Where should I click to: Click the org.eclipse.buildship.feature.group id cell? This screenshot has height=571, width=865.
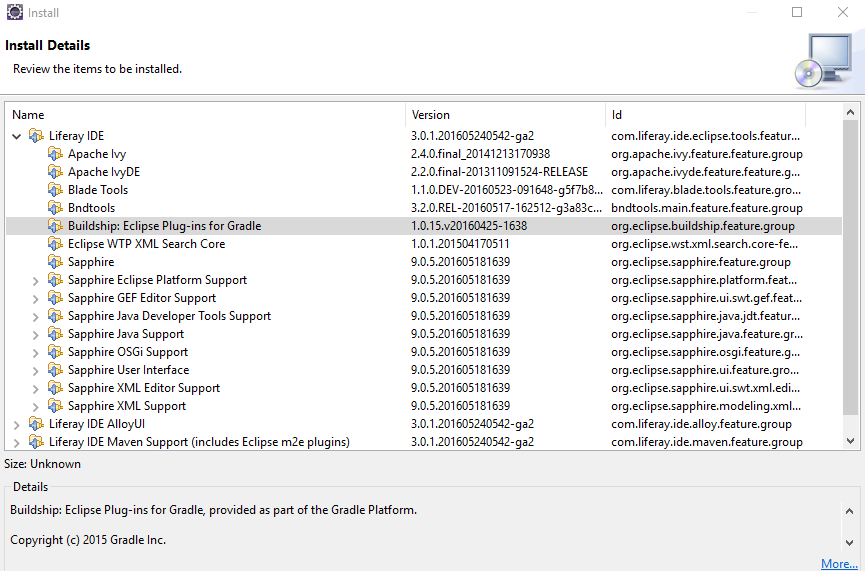pyautogui.click(x=703, y=226)
